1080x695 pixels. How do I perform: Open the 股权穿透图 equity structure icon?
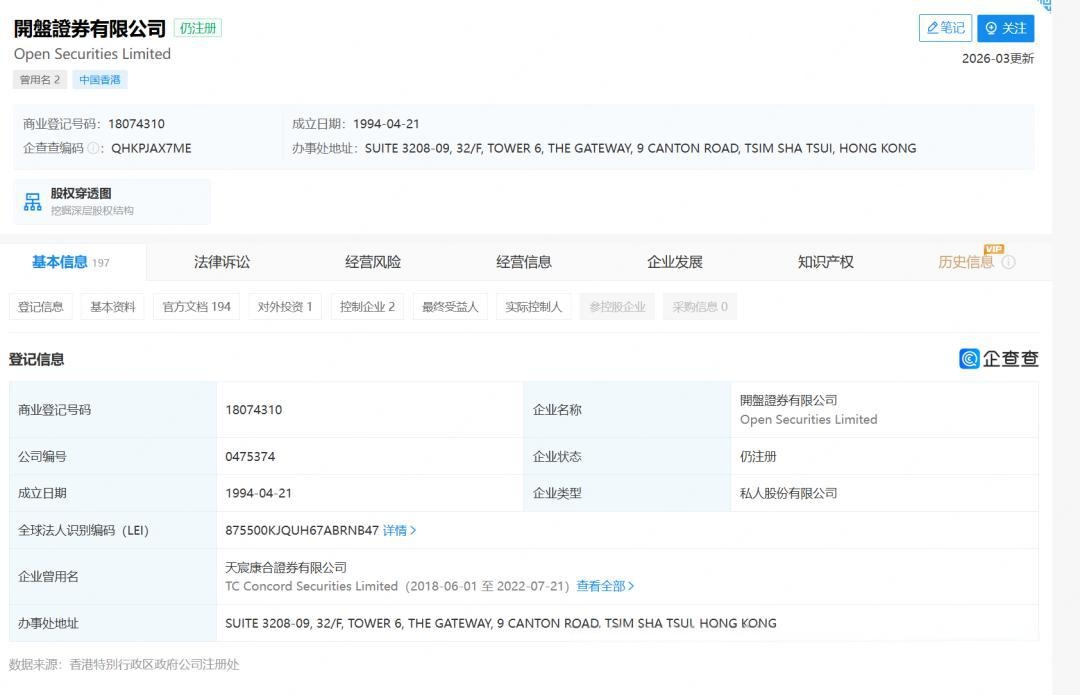coord(32,202)
